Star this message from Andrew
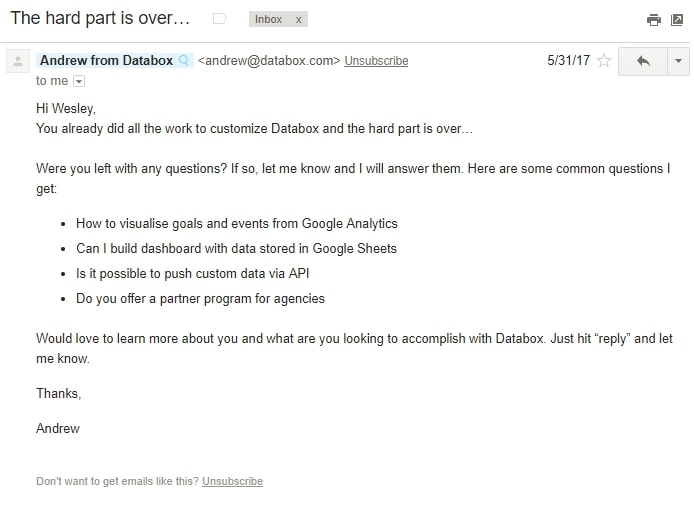The width and height of the screenshot is (694, 506). tap(604, 61)
